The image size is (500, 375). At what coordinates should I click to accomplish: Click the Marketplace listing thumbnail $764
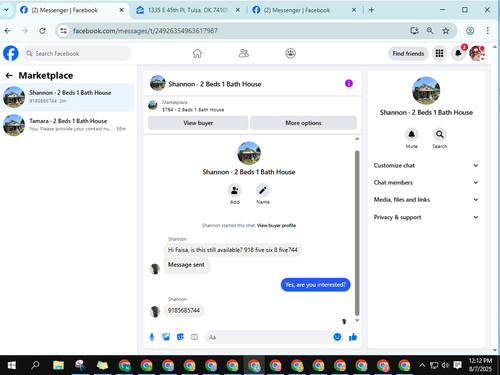153,106
